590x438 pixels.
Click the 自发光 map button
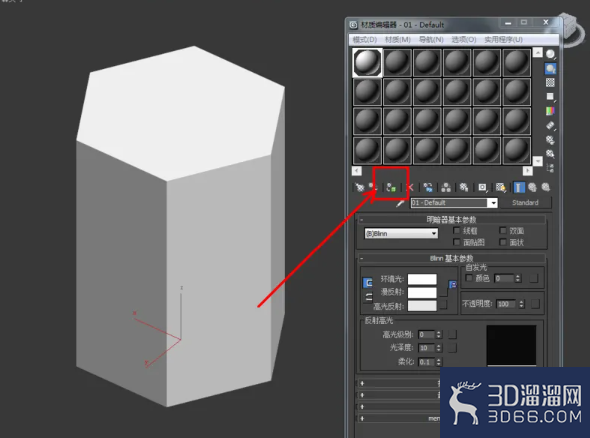[534, 278]
